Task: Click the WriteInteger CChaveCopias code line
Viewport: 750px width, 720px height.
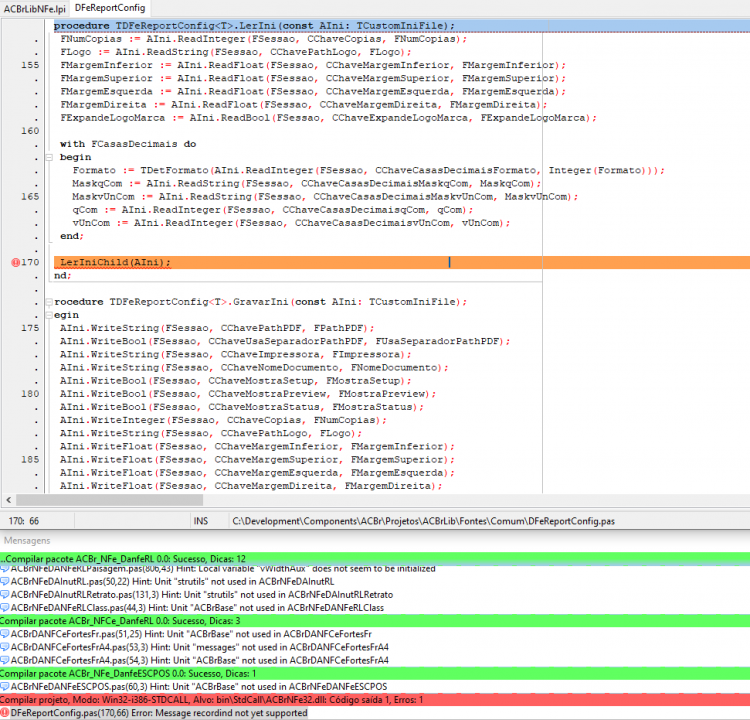Action: (223, 420)
